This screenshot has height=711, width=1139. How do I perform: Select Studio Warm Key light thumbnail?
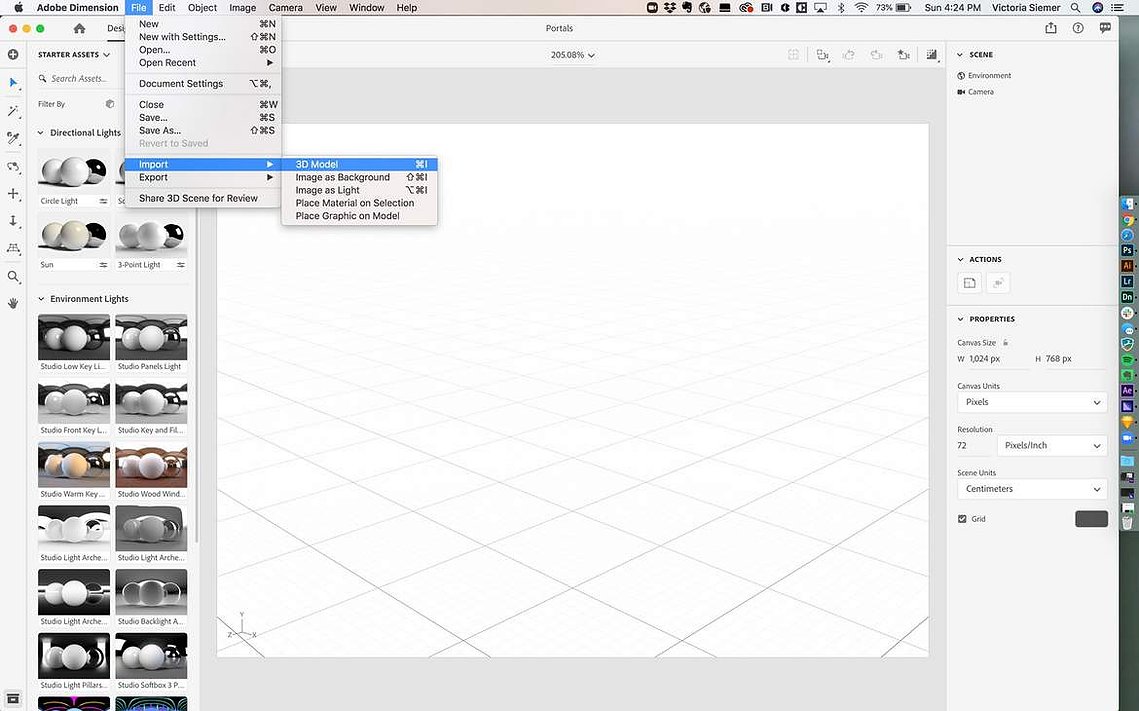tap(74, 465)
